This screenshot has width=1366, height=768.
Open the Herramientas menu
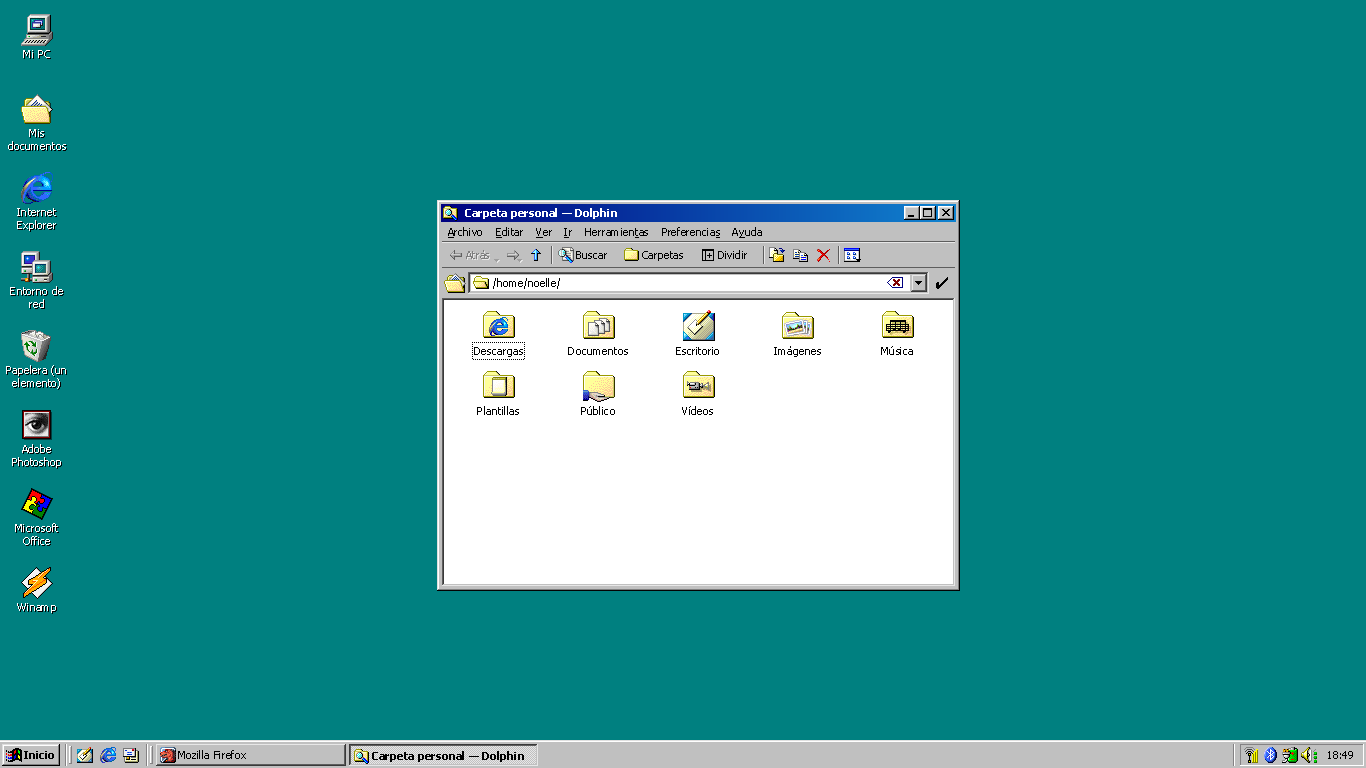tap(616, 232)
